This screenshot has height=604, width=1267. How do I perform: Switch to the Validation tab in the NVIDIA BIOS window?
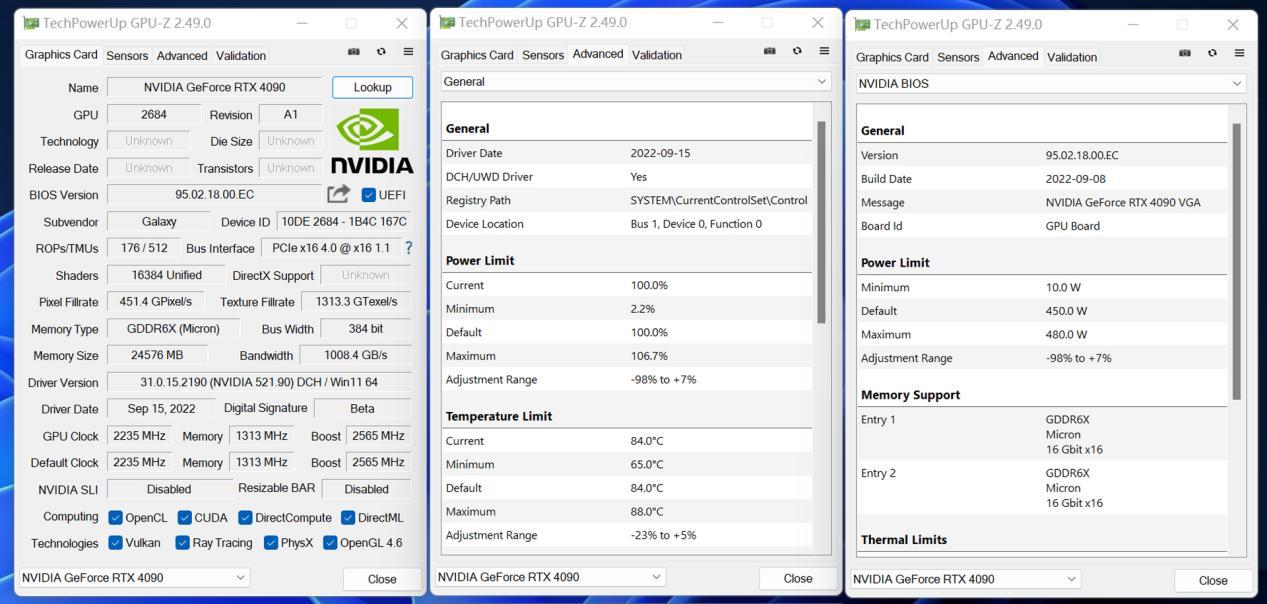[x=1072, y=57]
